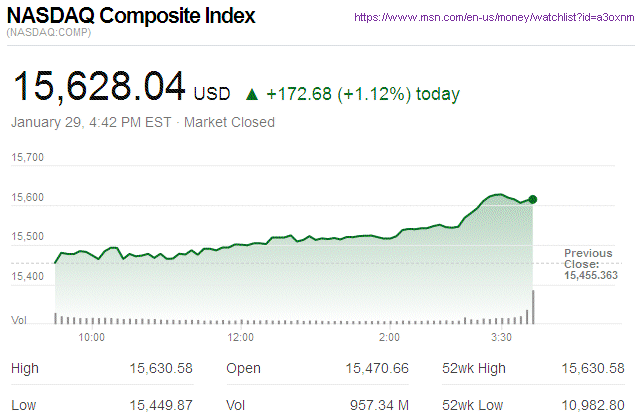Click the 2:00 time axis marker

390,337
